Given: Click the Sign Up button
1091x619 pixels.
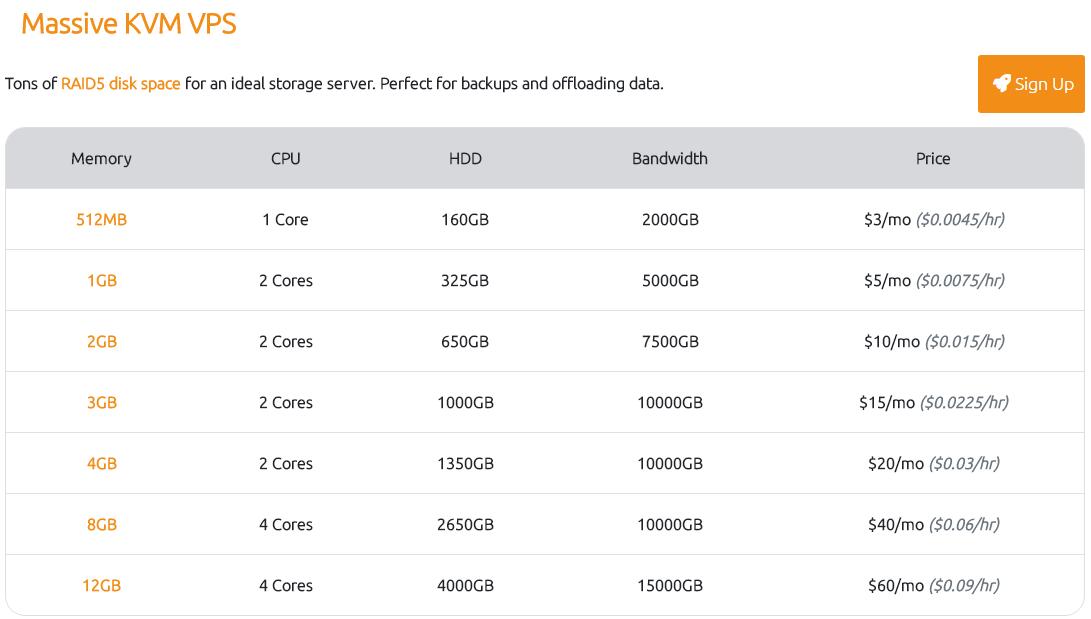Looking at the screenshot, I should [x=1031, y=84].
